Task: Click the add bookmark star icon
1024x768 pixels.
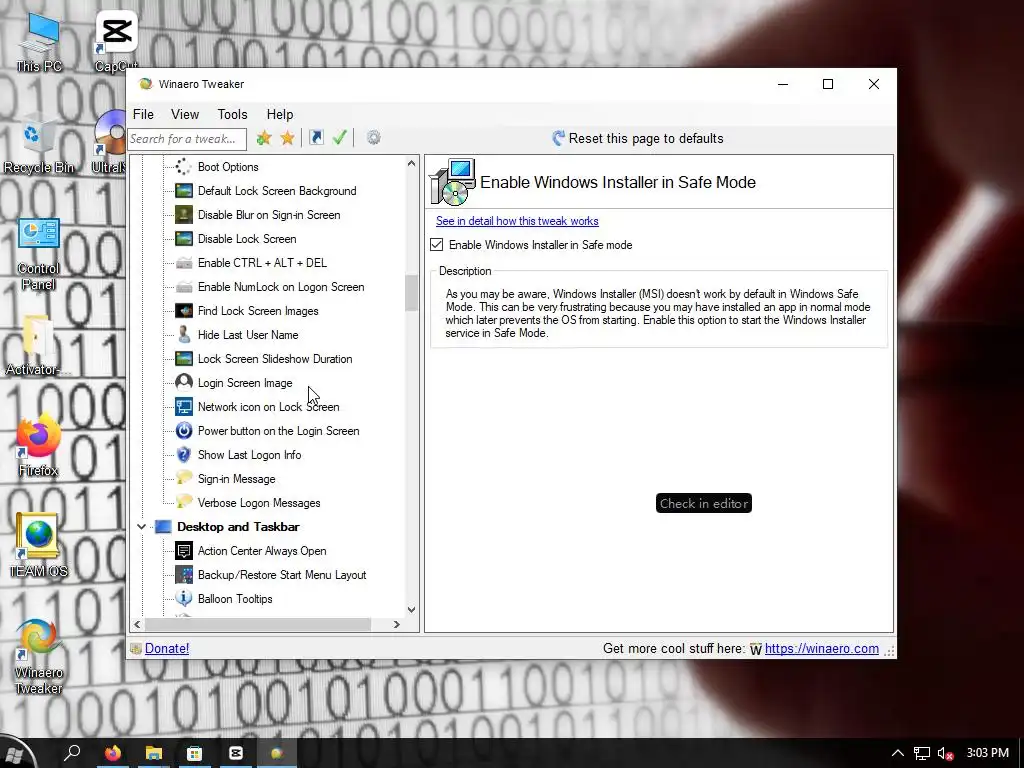Action: pos(264,138)
